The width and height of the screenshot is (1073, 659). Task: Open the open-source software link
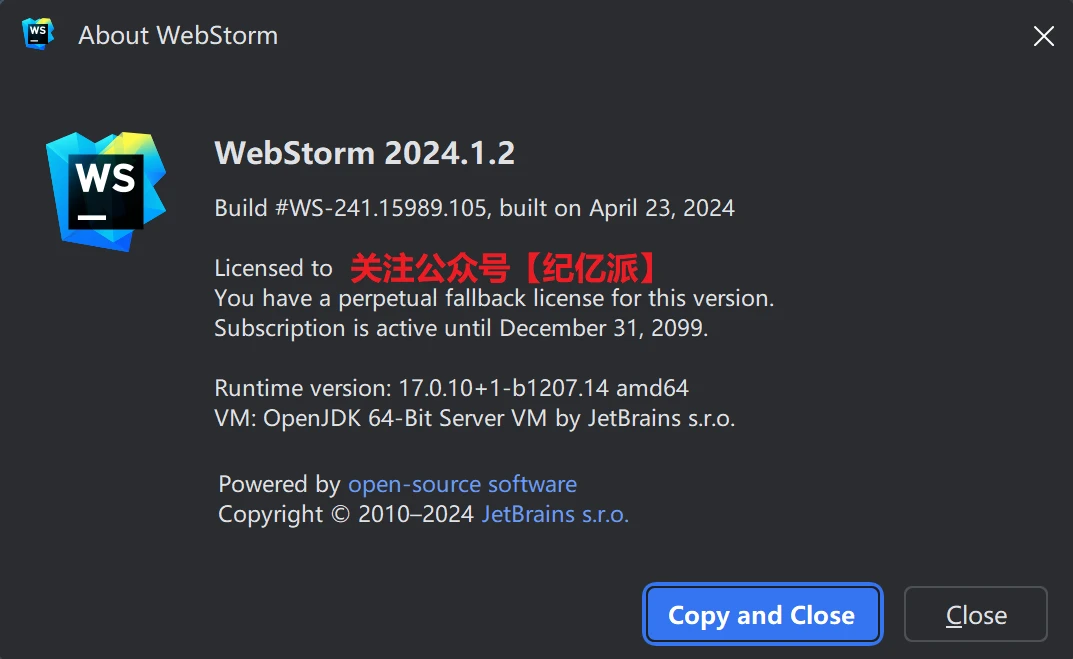pos(462,485)
